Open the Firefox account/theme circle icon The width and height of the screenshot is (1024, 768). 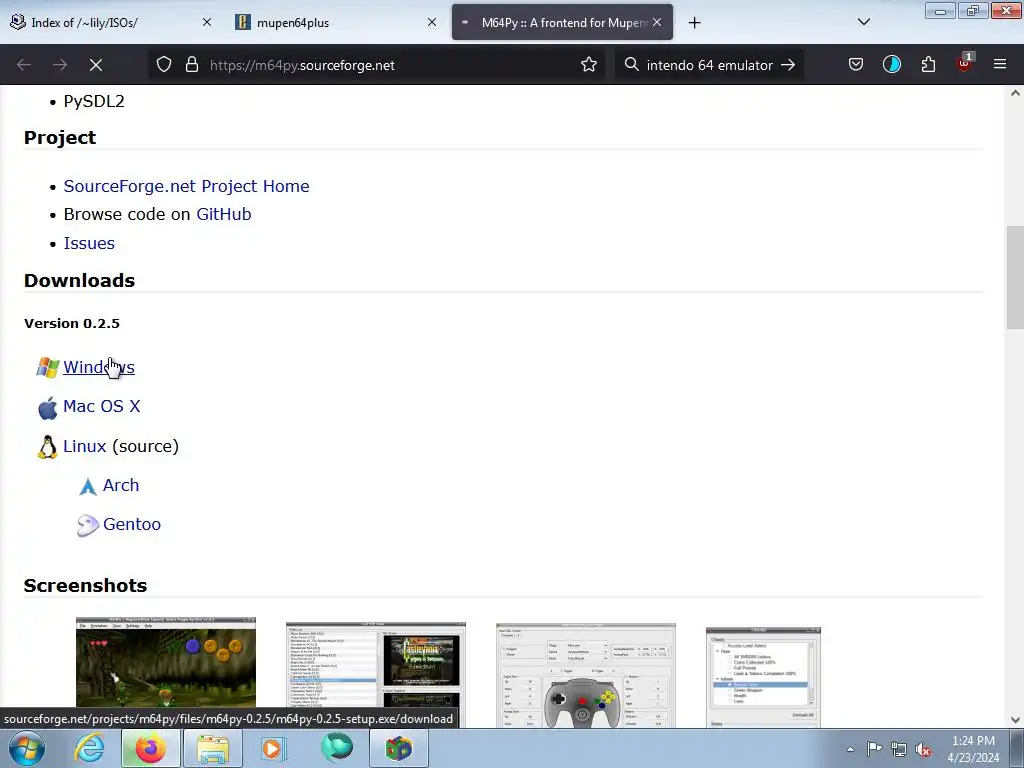[891, 64]
